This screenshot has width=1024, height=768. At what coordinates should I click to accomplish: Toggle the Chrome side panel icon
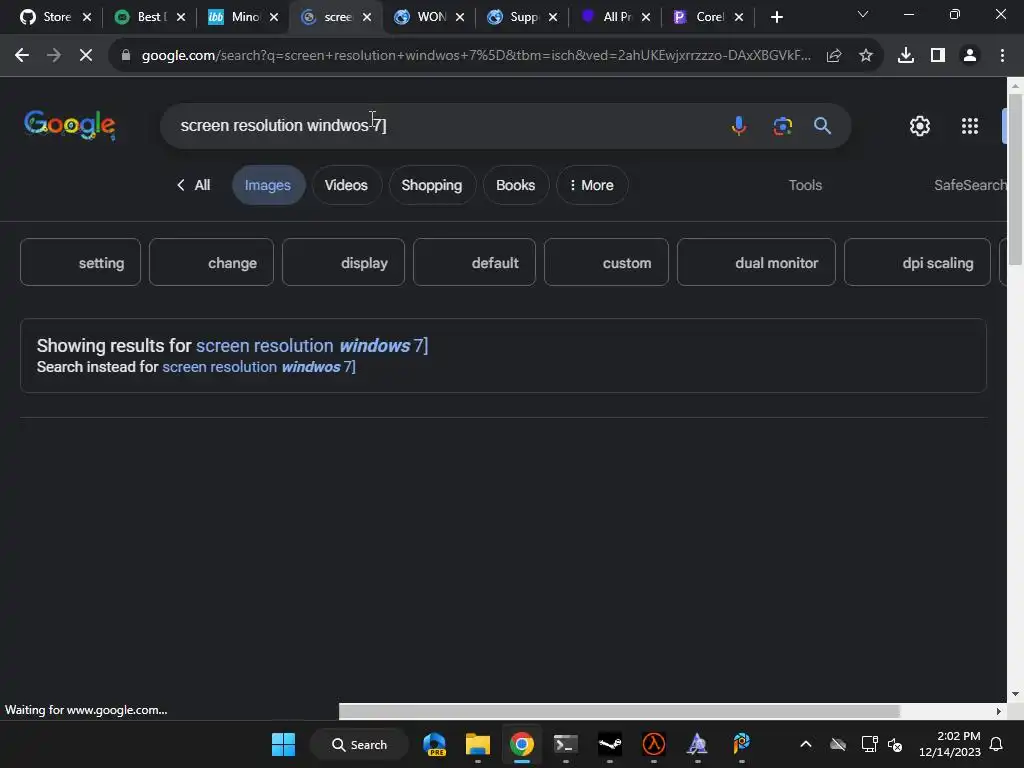938,56
